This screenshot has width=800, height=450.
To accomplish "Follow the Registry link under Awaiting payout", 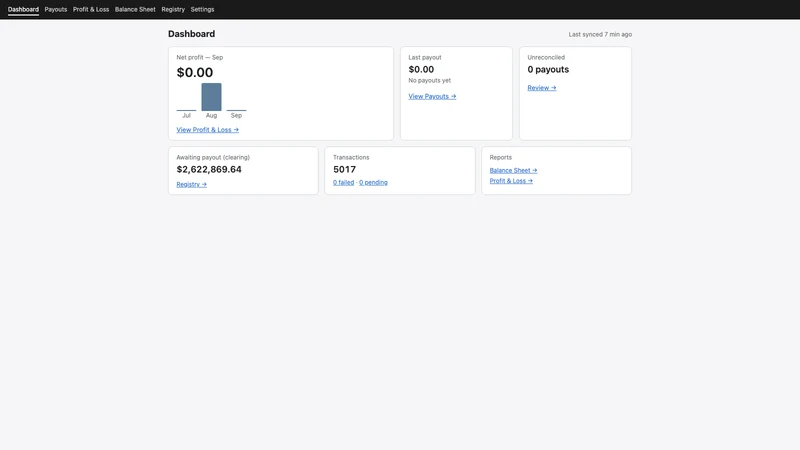I will click(191, 184).
